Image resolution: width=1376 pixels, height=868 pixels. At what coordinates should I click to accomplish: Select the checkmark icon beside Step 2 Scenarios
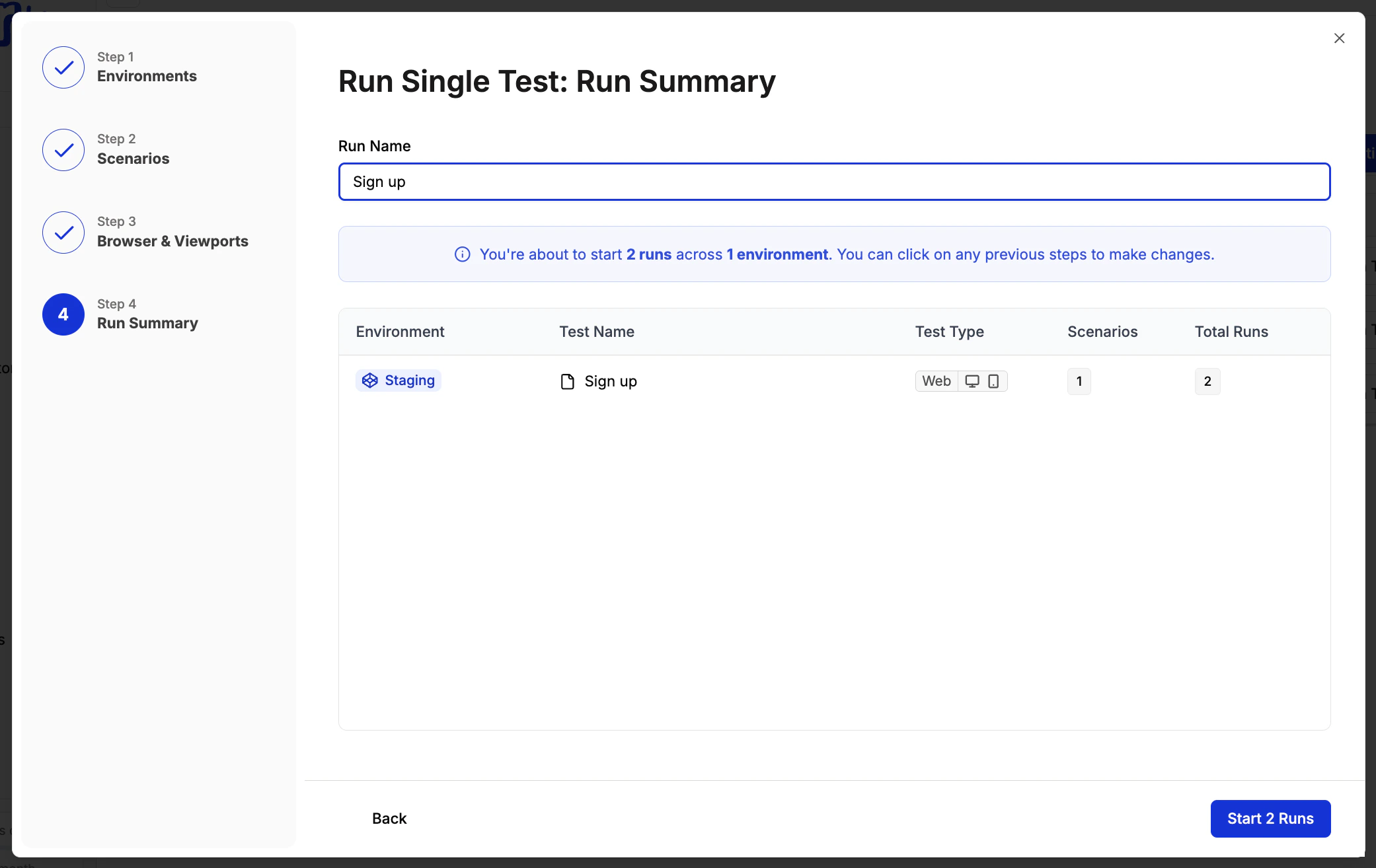pos(62,149)
